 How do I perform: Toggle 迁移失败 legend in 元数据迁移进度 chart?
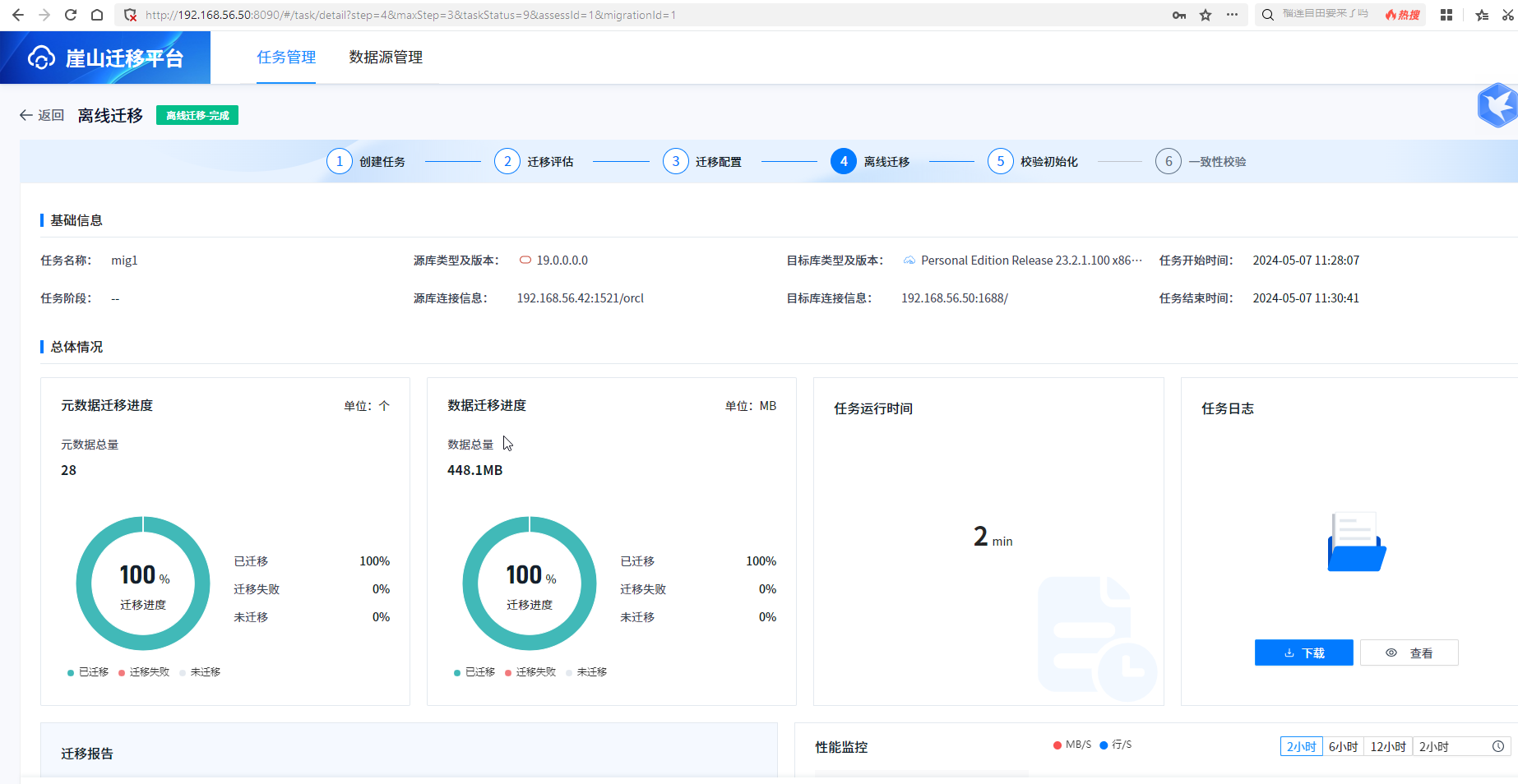[x=144, y=672]
